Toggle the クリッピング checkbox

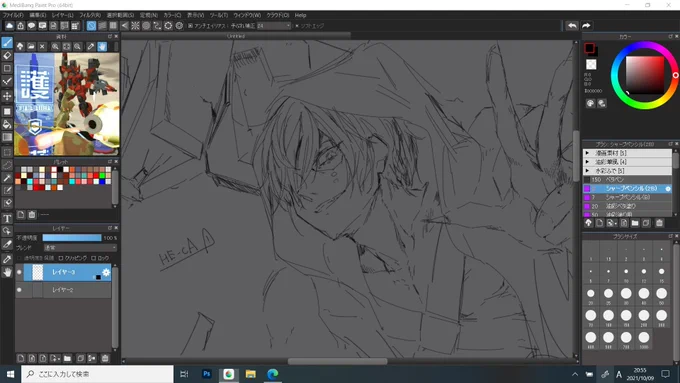pyautogui.click(x=61, y=258)
